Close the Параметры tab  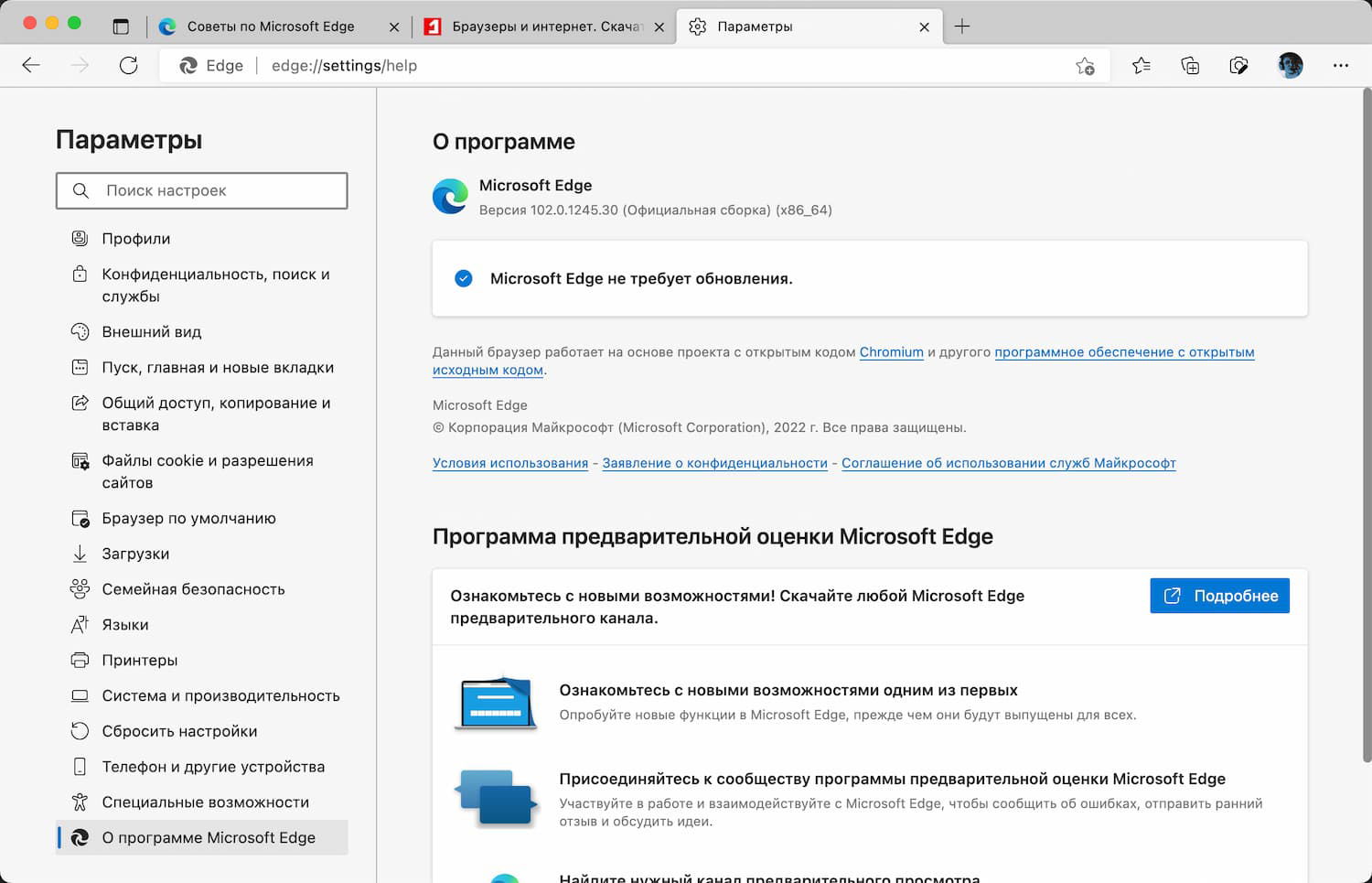[924, 27]
